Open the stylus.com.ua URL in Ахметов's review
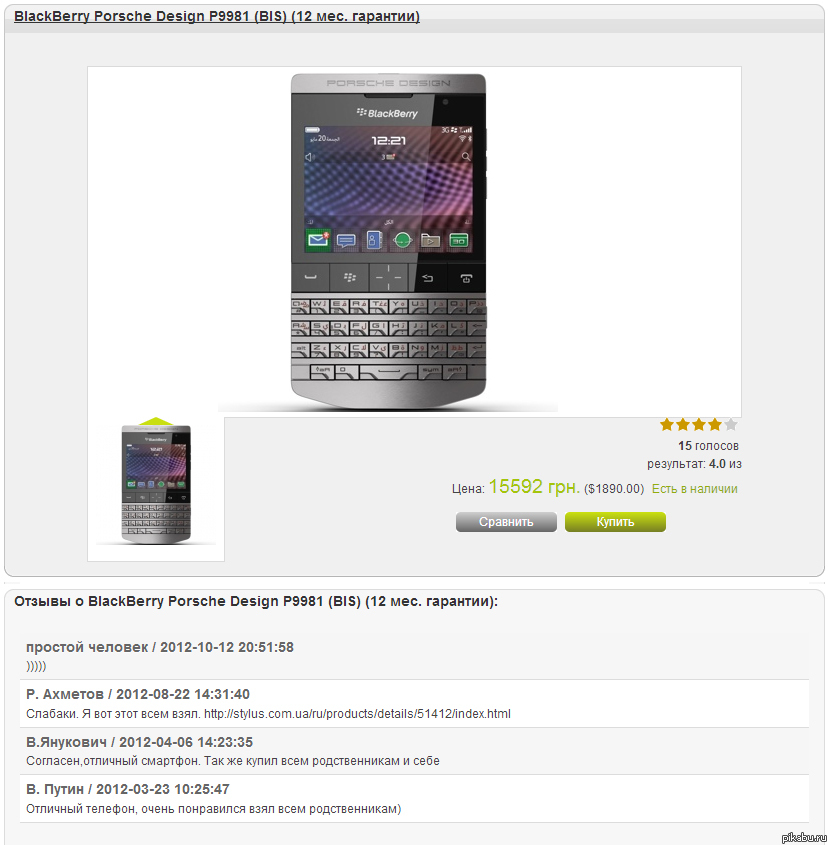 coord(357,714)
